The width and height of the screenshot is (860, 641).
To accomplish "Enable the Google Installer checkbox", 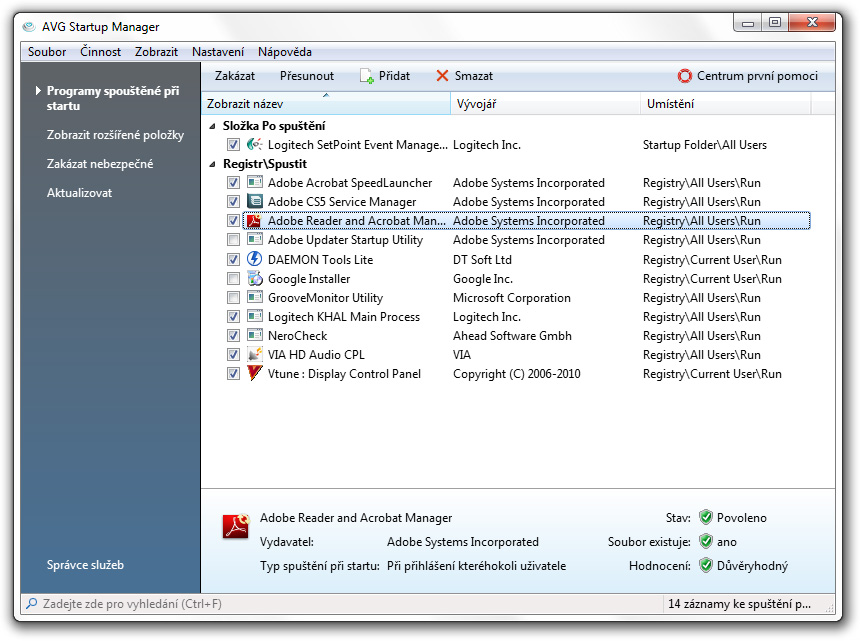I will (233, 279).
